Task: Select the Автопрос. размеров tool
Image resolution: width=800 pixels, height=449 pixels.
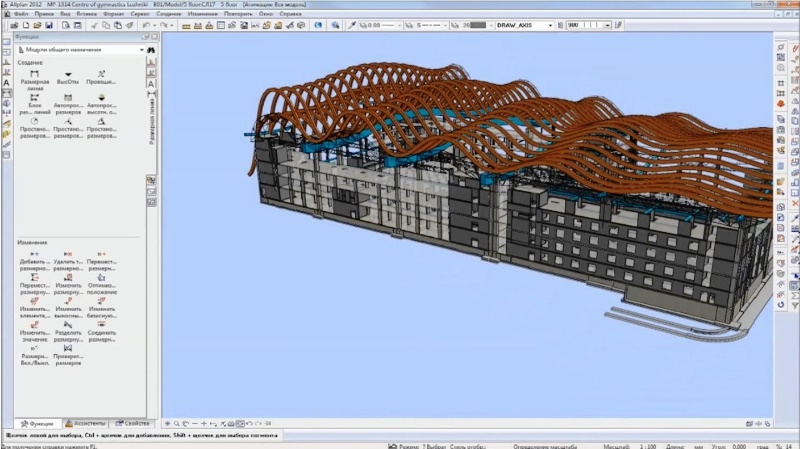Action: pos(68,104)
